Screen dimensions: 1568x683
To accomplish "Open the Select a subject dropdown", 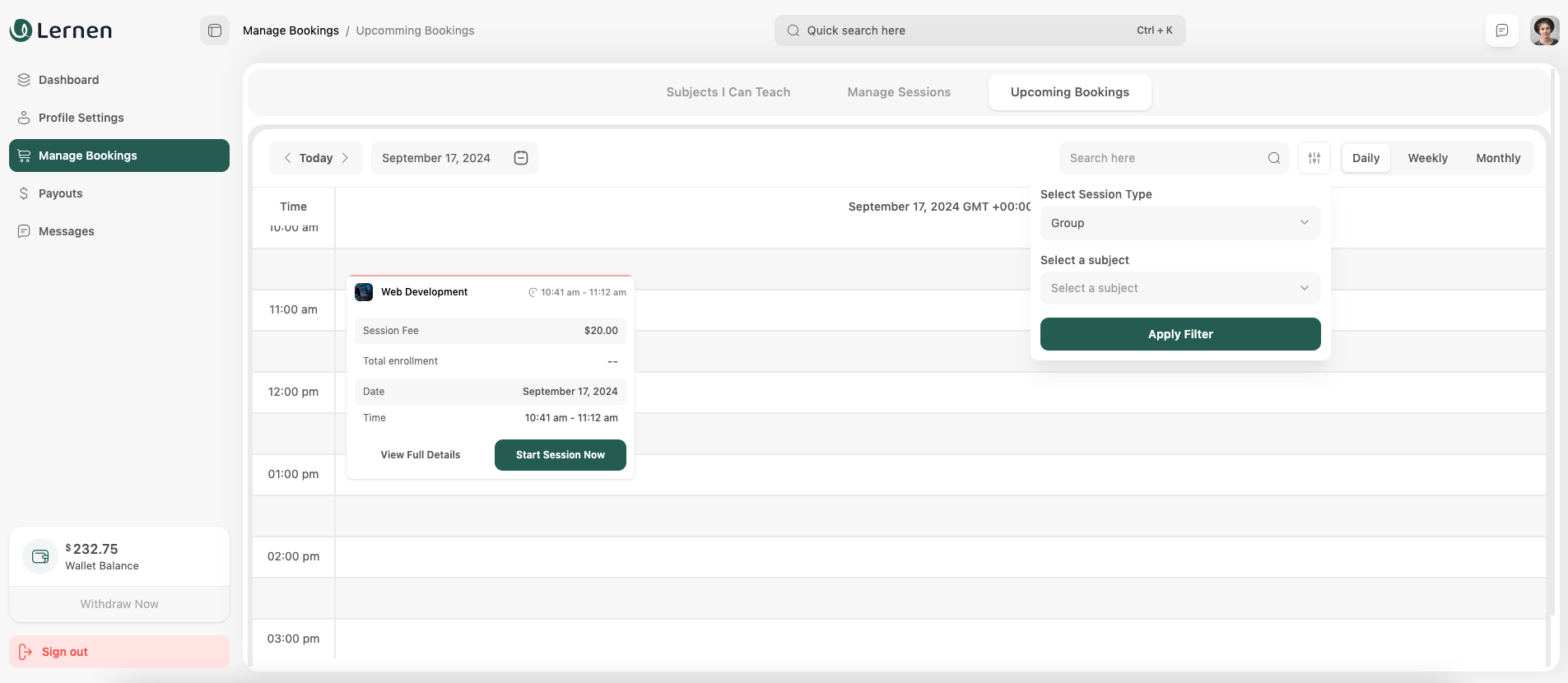I will [x=1179, y=288].
